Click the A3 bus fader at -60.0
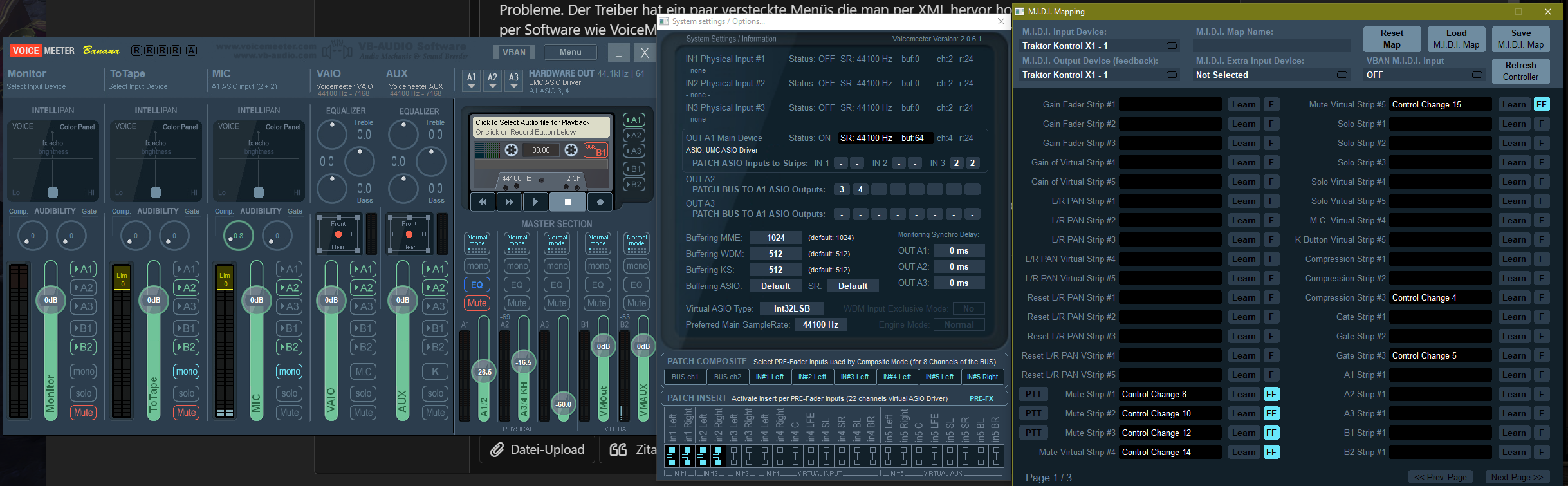 (x=564, y=404)
